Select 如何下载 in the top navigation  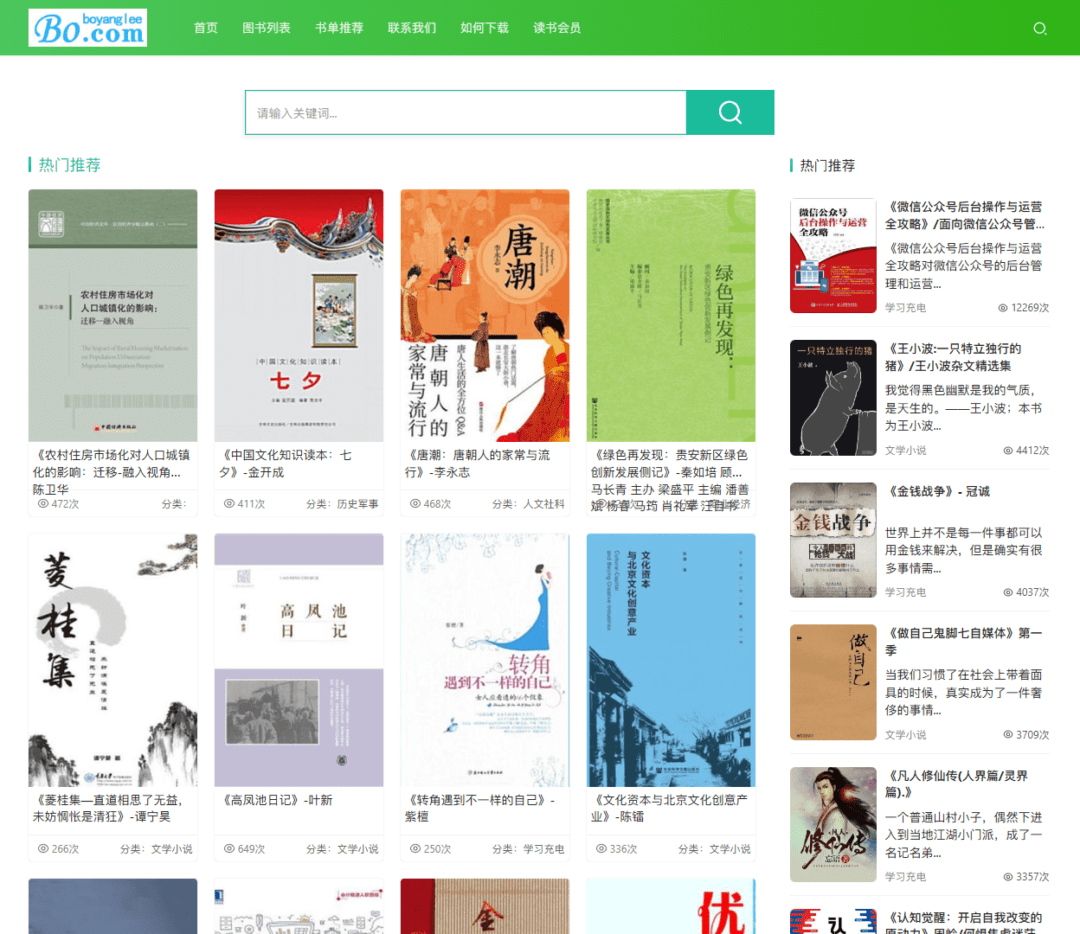484,28
